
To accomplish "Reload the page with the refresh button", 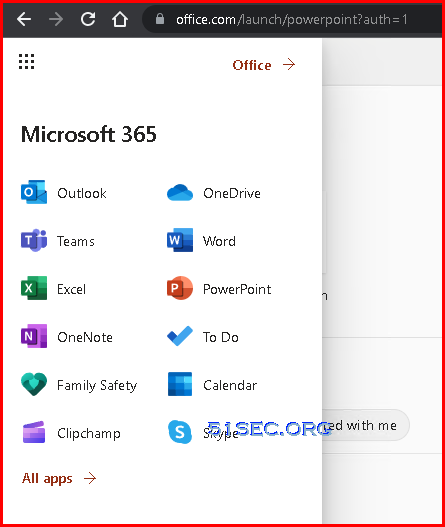I will (x=88, y=19).
